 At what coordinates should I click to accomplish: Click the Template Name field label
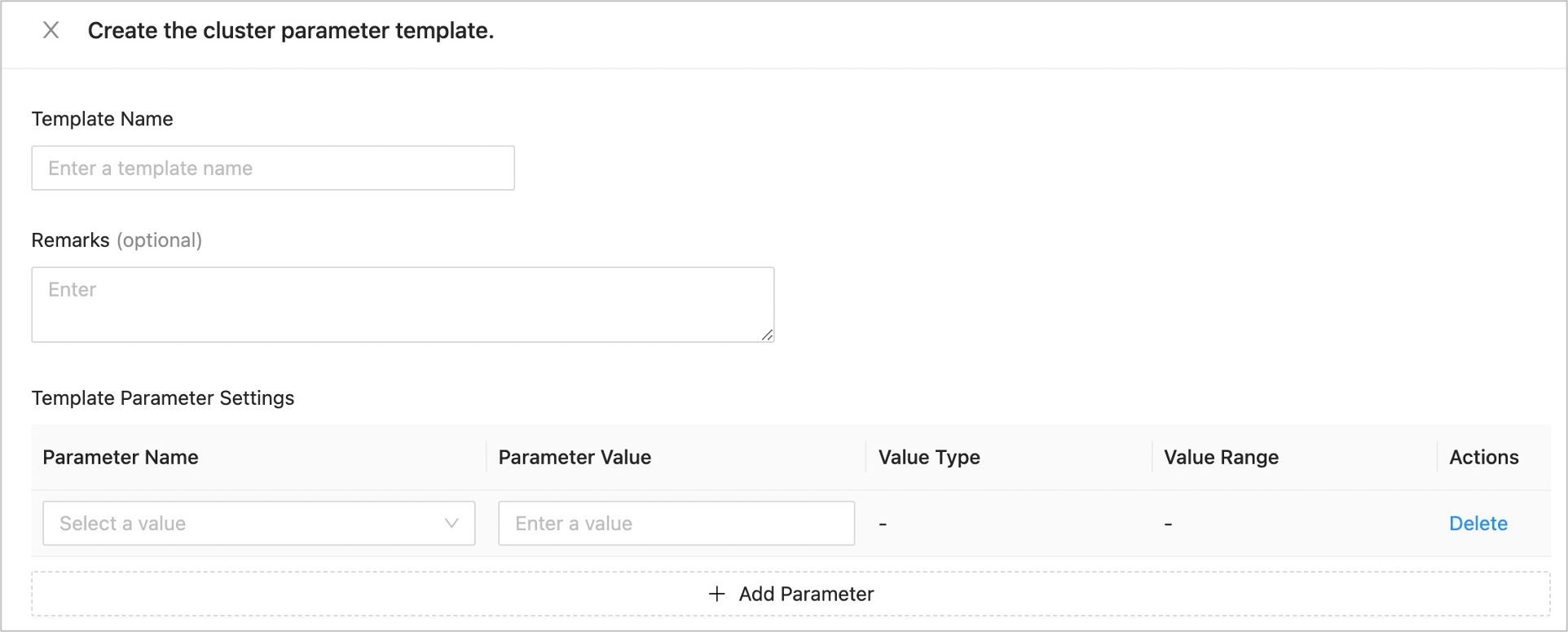pyautogui.click(x=103, y=119)
